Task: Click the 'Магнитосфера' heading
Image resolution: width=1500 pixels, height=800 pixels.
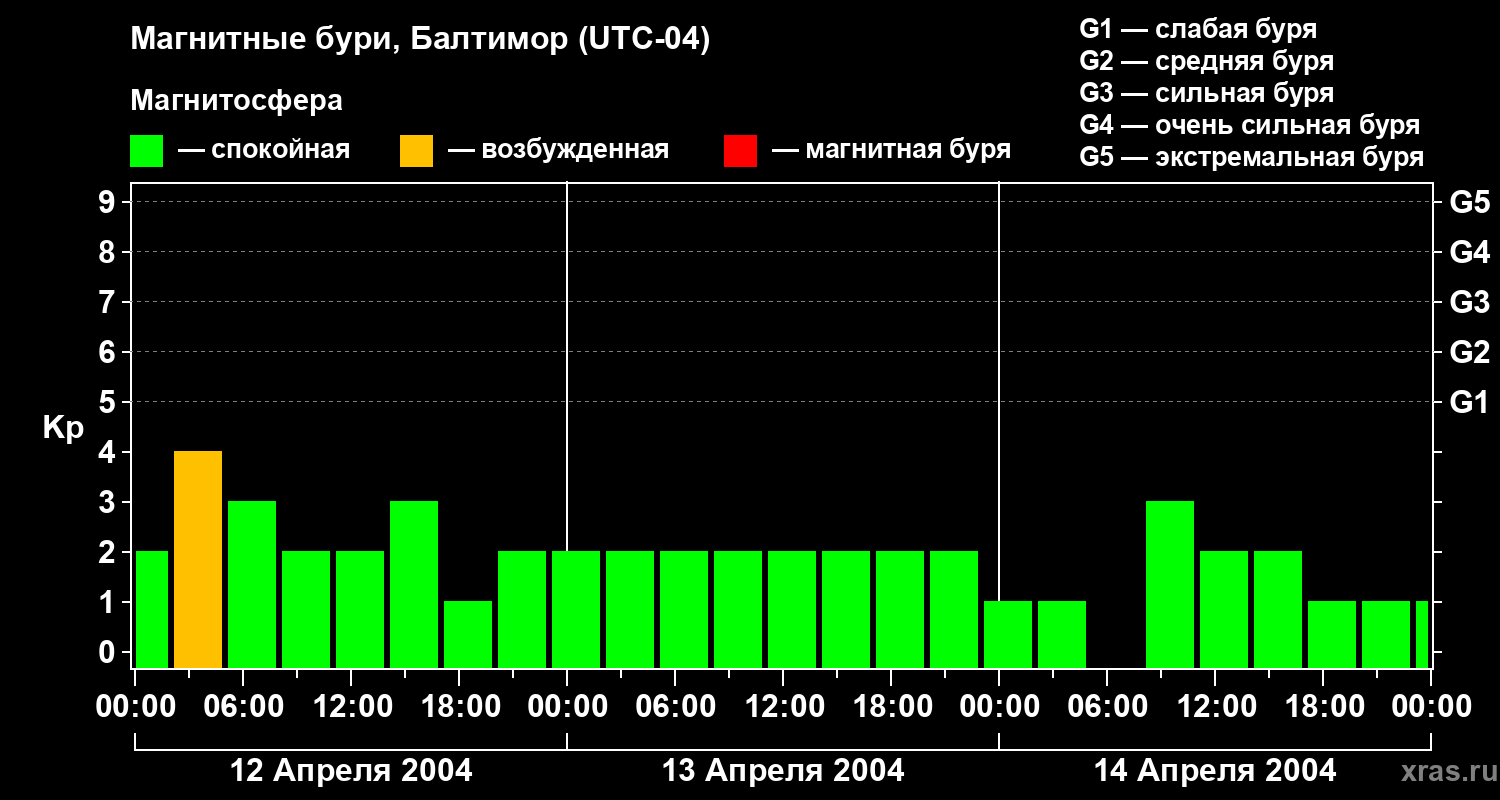Action: pyautogui.click(x=236, y=101)
